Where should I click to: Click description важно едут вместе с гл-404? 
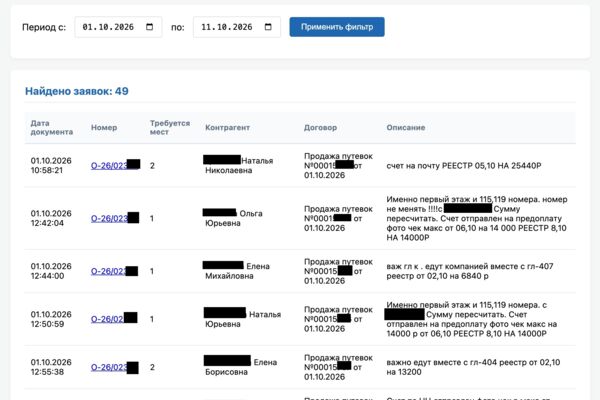(x=473, y=367)
